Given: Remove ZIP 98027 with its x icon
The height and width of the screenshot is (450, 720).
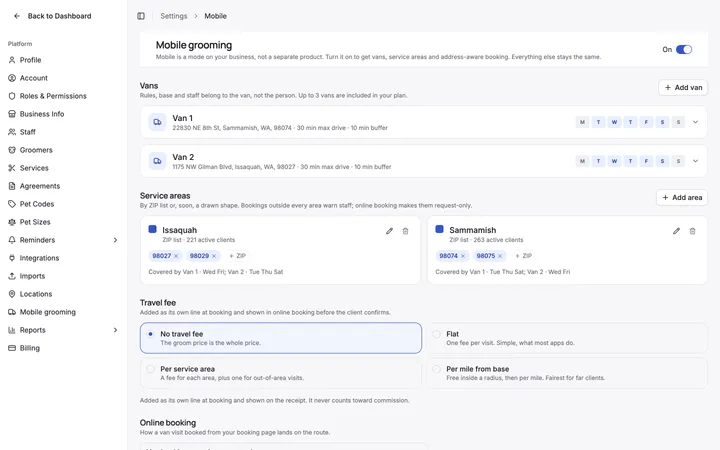Looking at the screenshot, I should [176, 256].
